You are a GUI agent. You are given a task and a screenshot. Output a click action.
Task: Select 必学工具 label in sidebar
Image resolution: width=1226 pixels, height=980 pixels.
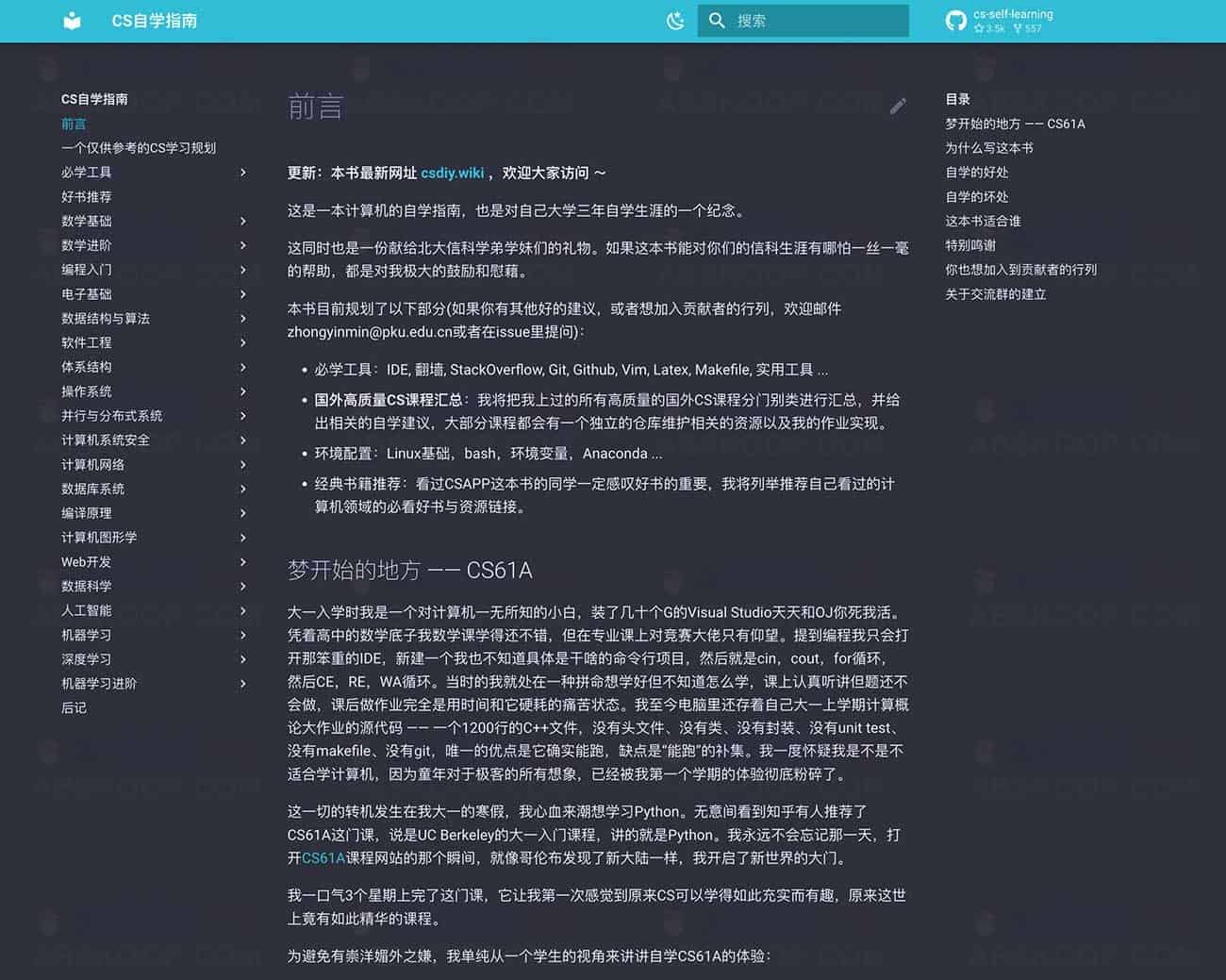point(87,172)
